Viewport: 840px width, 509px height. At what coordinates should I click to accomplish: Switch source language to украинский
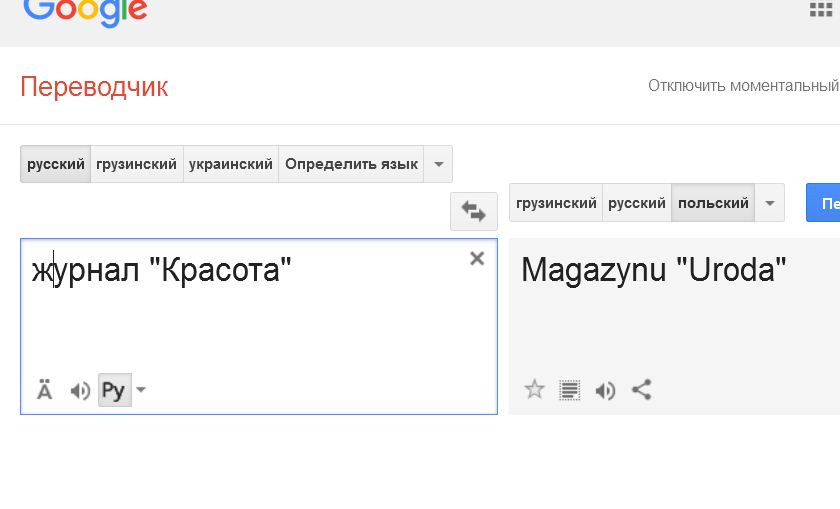[x=231, y=164]
